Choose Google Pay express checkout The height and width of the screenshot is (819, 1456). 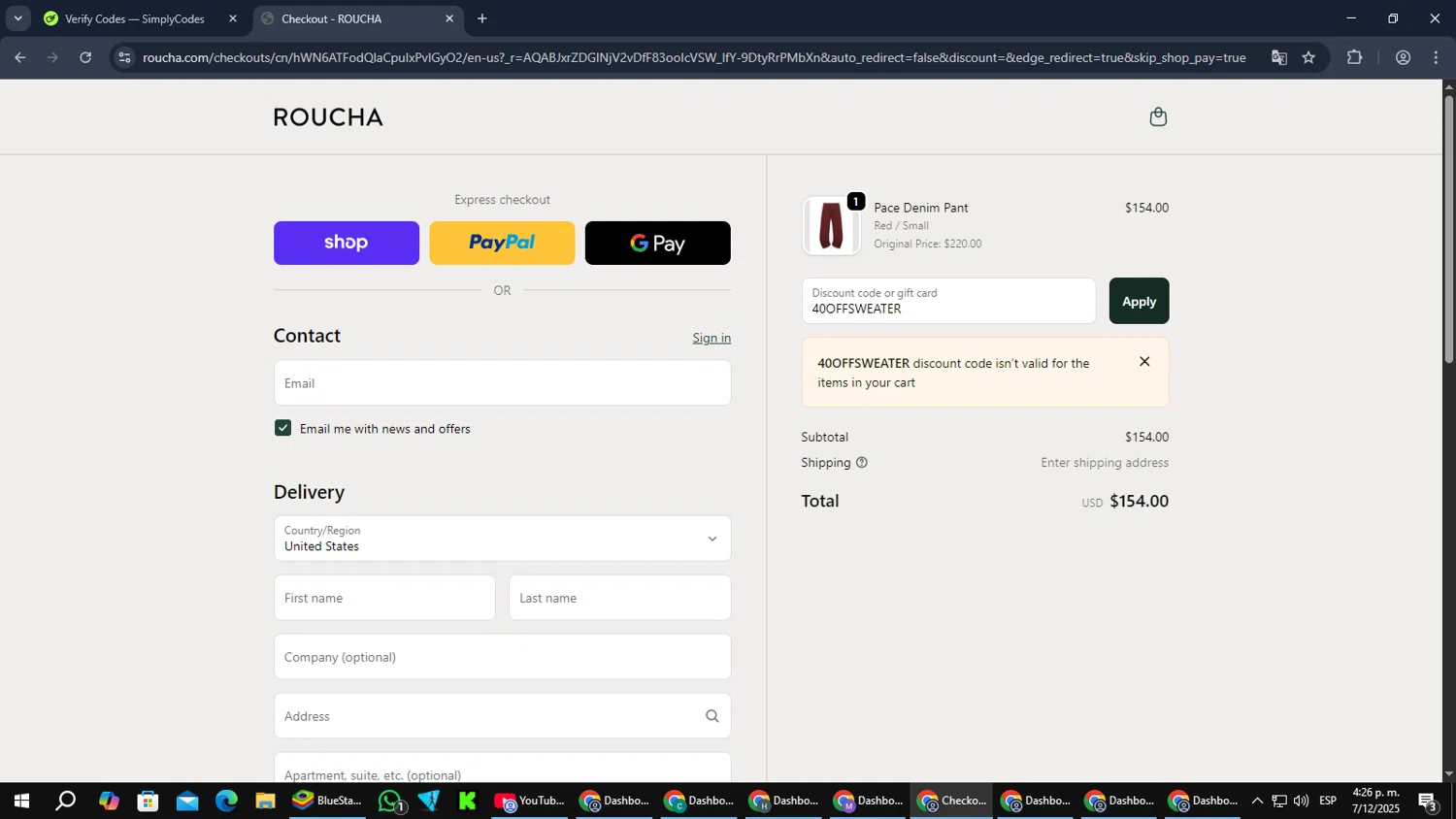pyautogui.click(x=657, y=243)
